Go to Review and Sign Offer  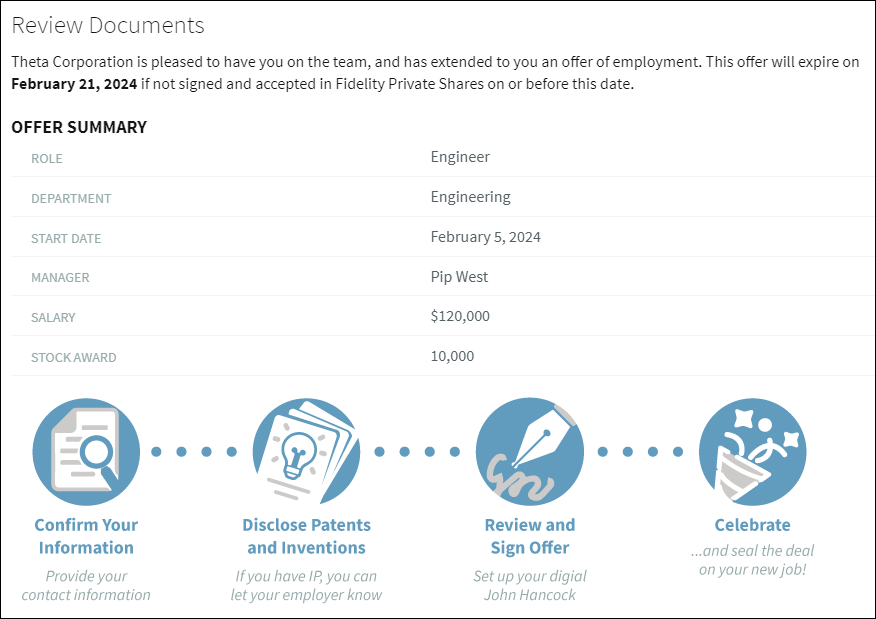(529, 536)
